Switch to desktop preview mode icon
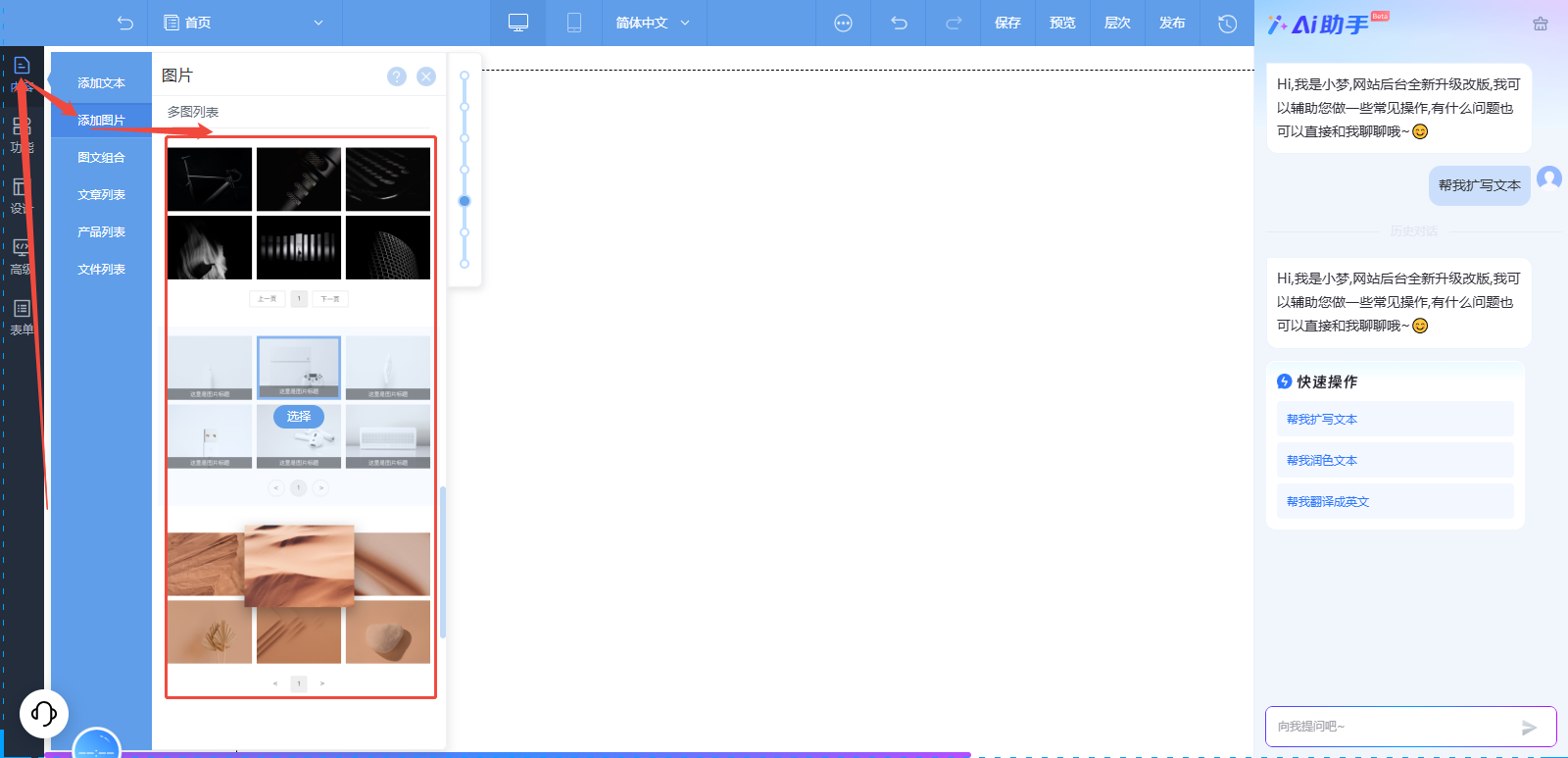 tap(518, 23)
